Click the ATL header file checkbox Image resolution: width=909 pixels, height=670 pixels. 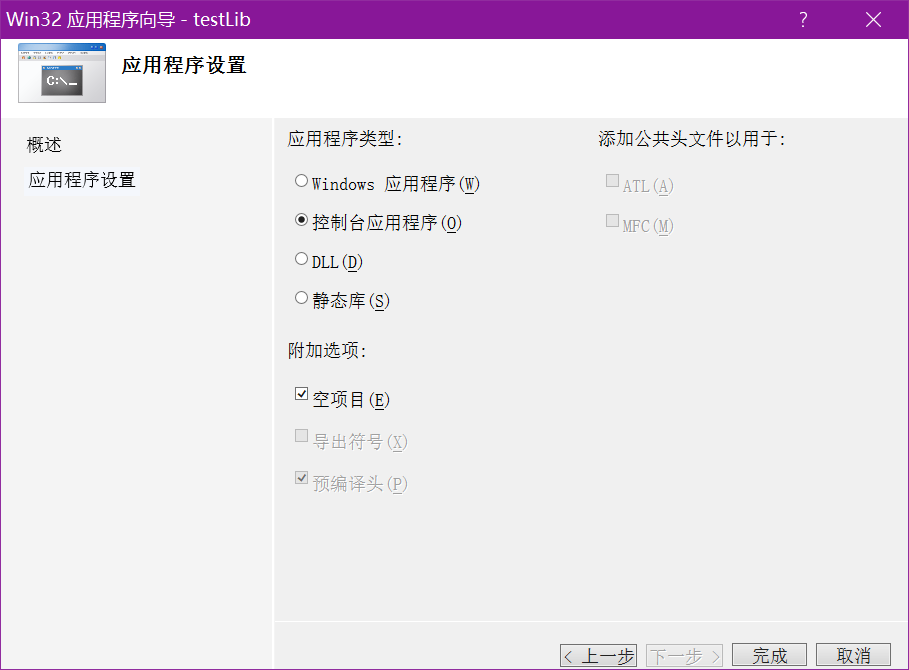coord(612,181)
